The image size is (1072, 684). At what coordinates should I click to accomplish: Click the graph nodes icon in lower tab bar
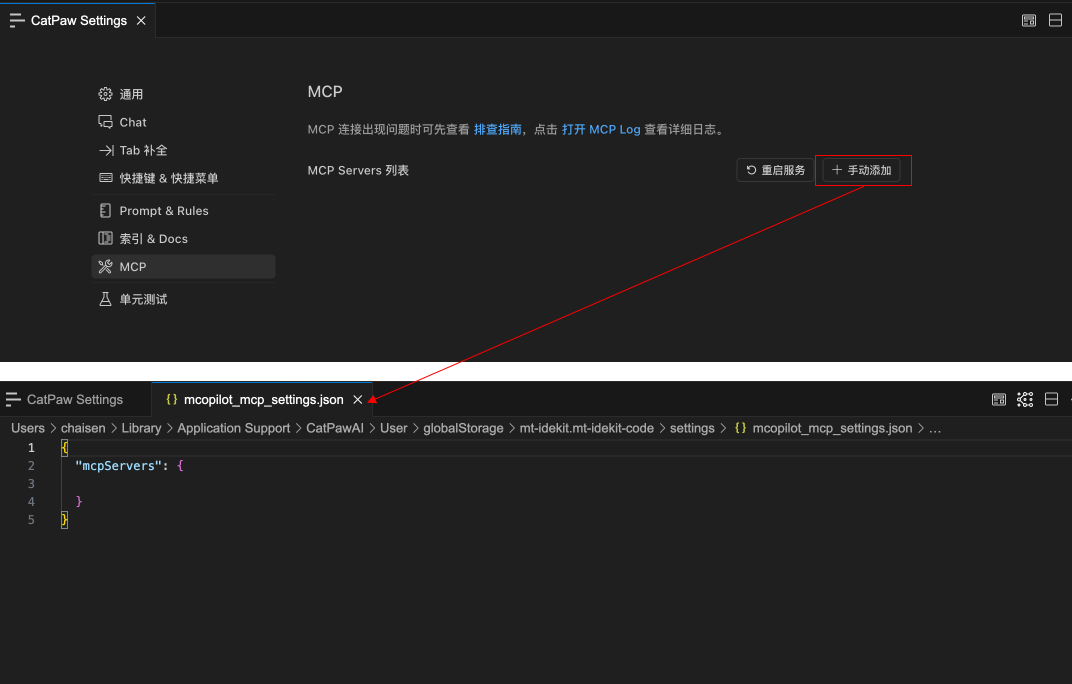point(1025,399)
